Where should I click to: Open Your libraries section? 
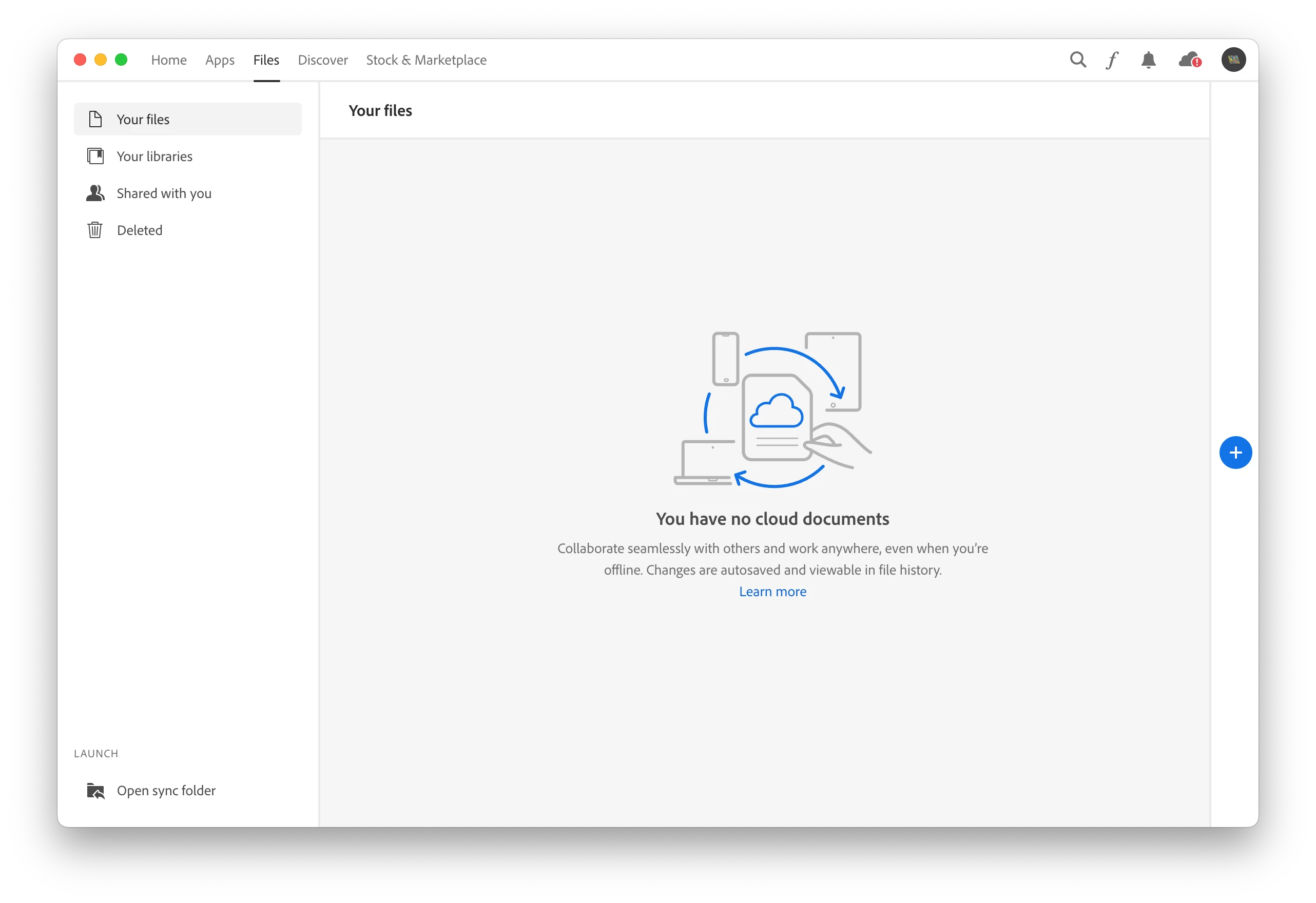click(154, 156)
